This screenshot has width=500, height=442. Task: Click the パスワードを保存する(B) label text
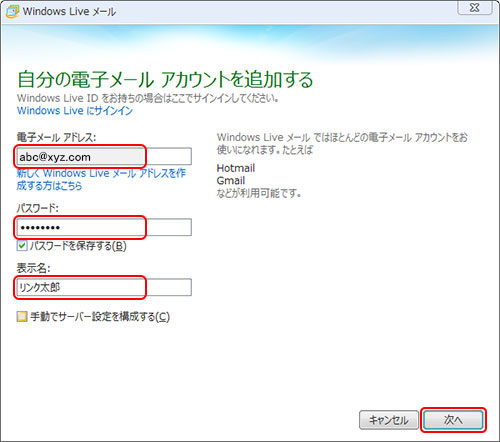pos(78,246)
